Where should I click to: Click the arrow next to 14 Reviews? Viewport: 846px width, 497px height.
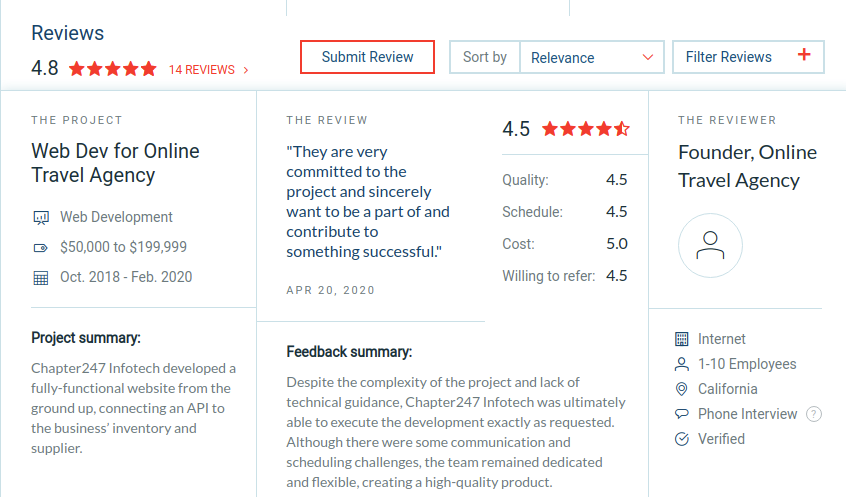point(246,70)
